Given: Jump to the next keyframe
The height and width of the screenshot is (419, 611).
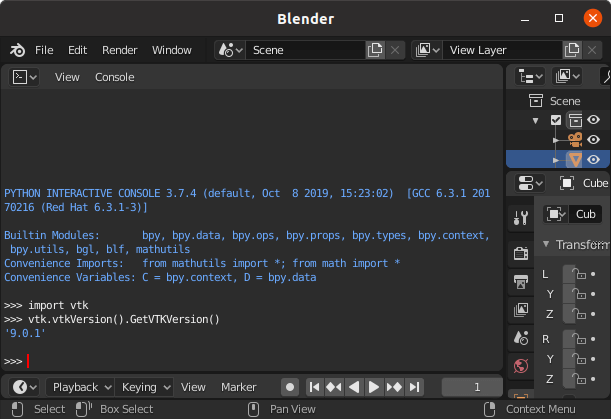Looking at the screenshot, I should click(x=394, y=387).
